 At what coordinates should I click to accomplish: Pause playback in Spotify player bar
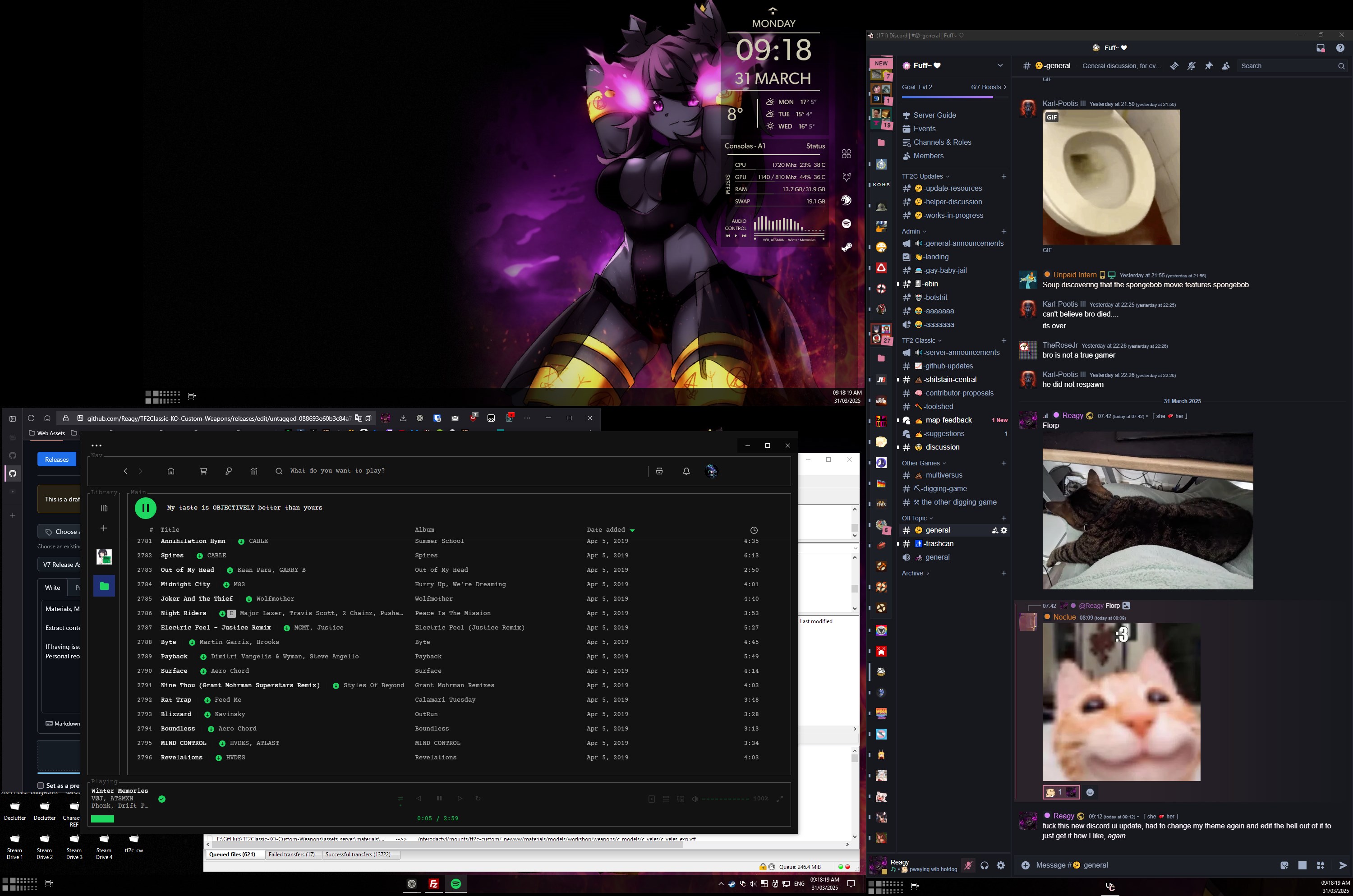click(439, 798)
